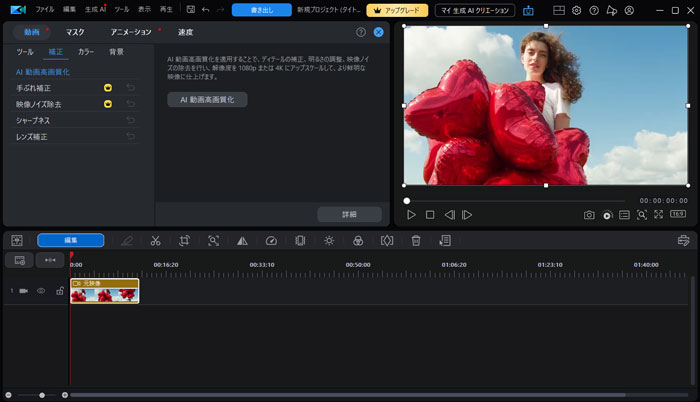Viewport: 700px width, 402px height.
Task: Click the preview zoom magnifier icon
Action: click(x=642, y=215)
